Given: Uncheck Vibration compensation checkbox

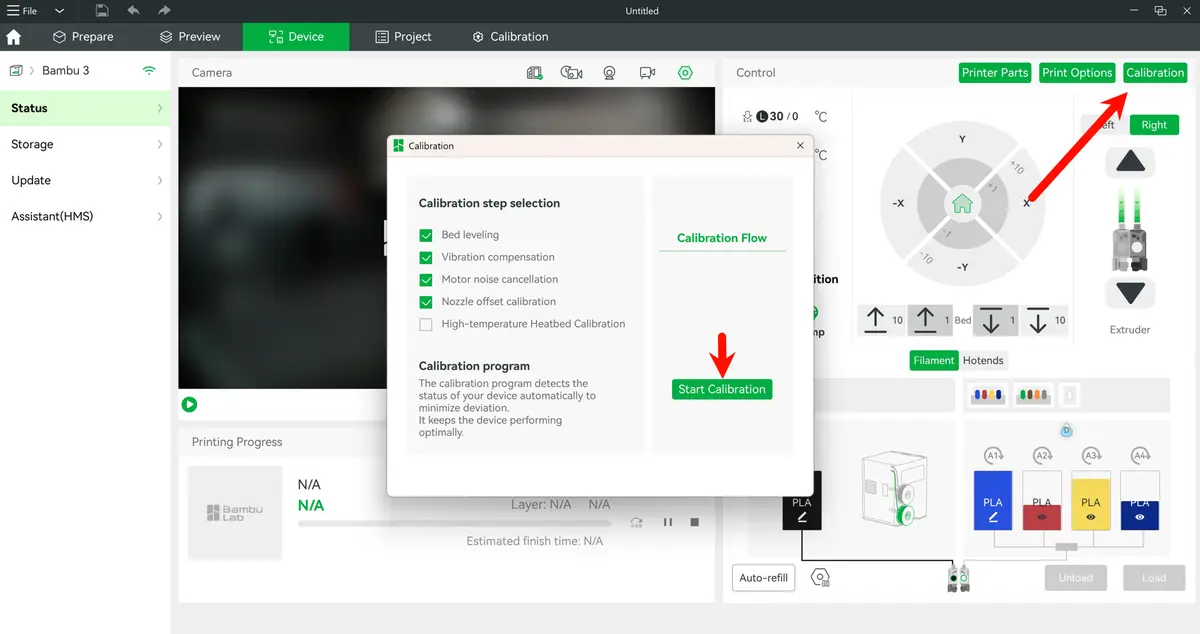Looking at the screenshot, I should 426,257.
